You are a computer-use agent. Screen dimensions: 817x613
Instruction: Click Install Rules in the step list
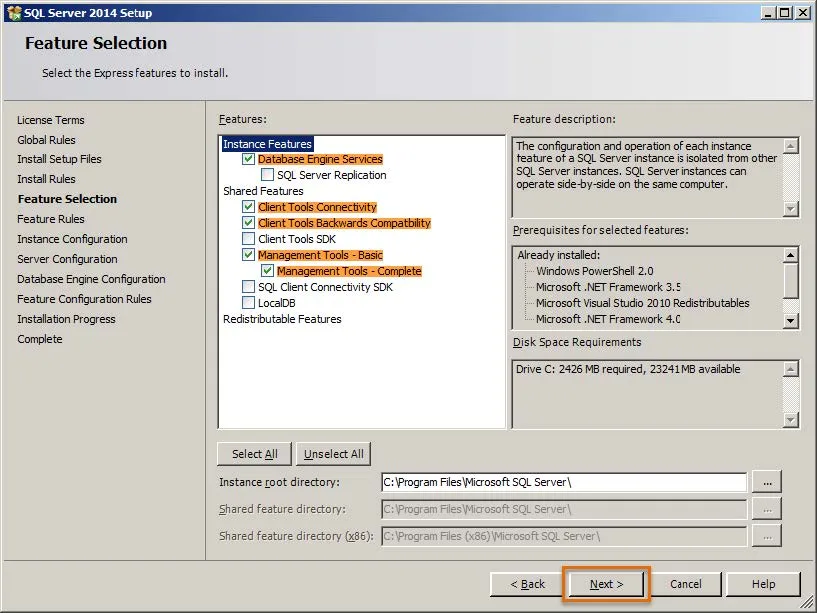pyautogui.click(x=46, y=179)
